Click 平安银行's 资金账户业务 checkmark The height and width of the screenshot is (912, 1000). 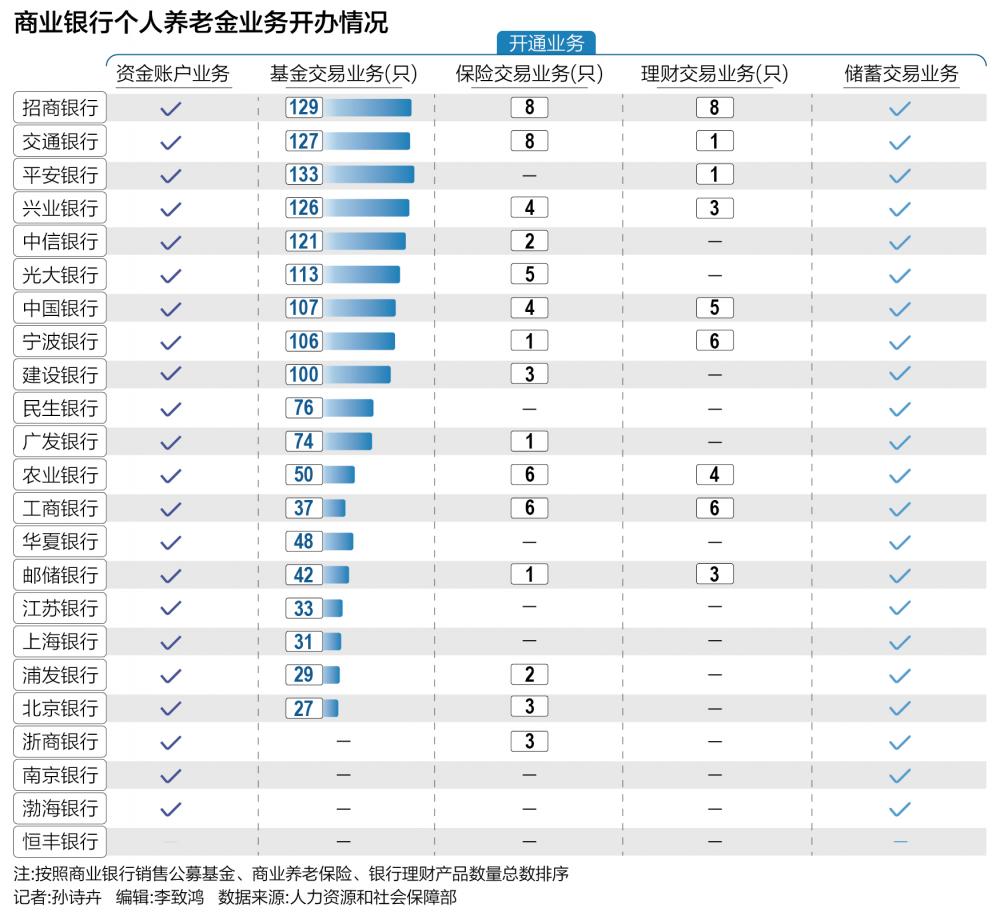(x=171, y=175)
